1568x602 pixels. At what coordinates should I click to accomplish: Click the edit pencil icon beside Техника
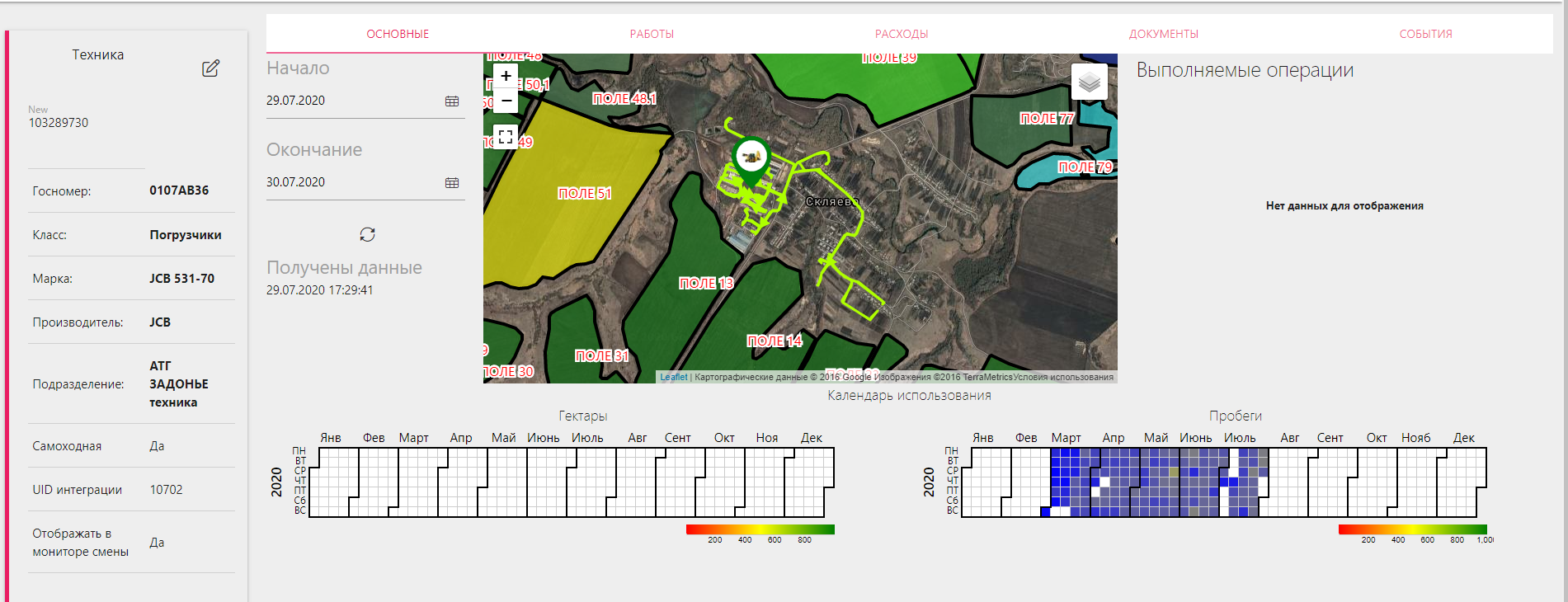[x=210, y=68]
